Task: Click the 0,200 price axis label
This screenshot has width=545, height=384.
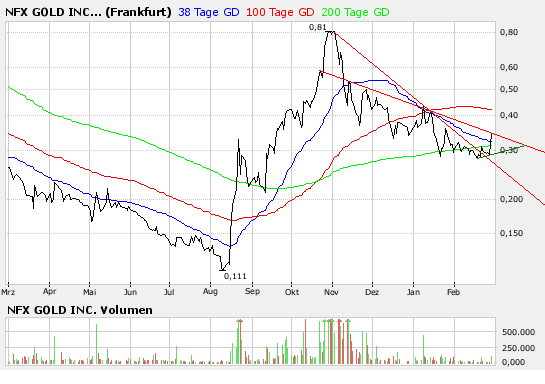Action: click(511, 199)
